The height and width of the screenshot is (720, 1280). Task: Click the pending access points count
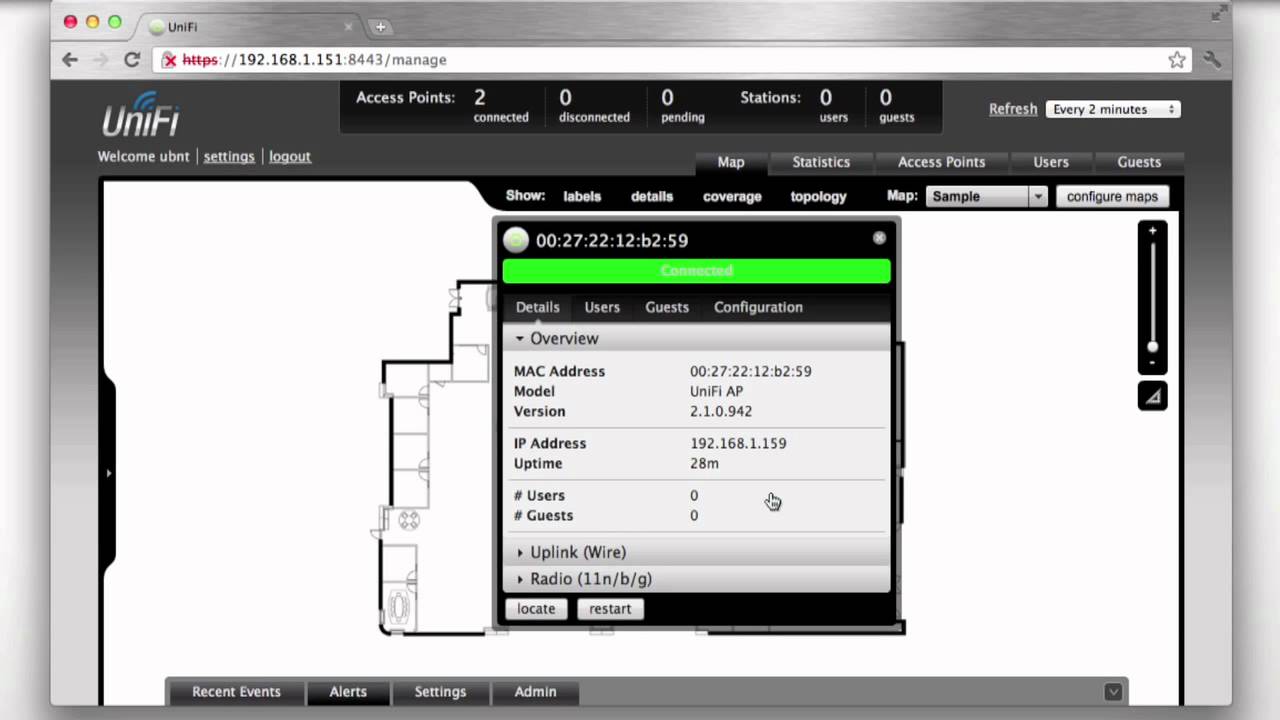pos(667,98)
